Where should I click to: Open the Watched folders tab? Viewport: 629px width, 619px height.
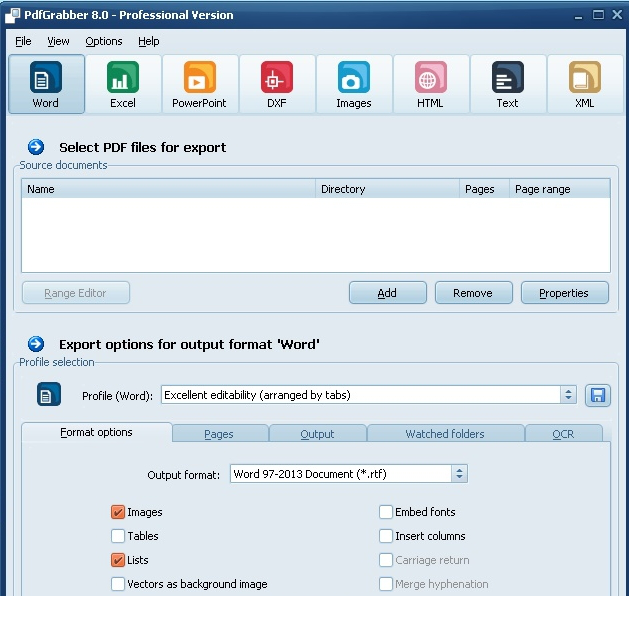coord(445,434)
